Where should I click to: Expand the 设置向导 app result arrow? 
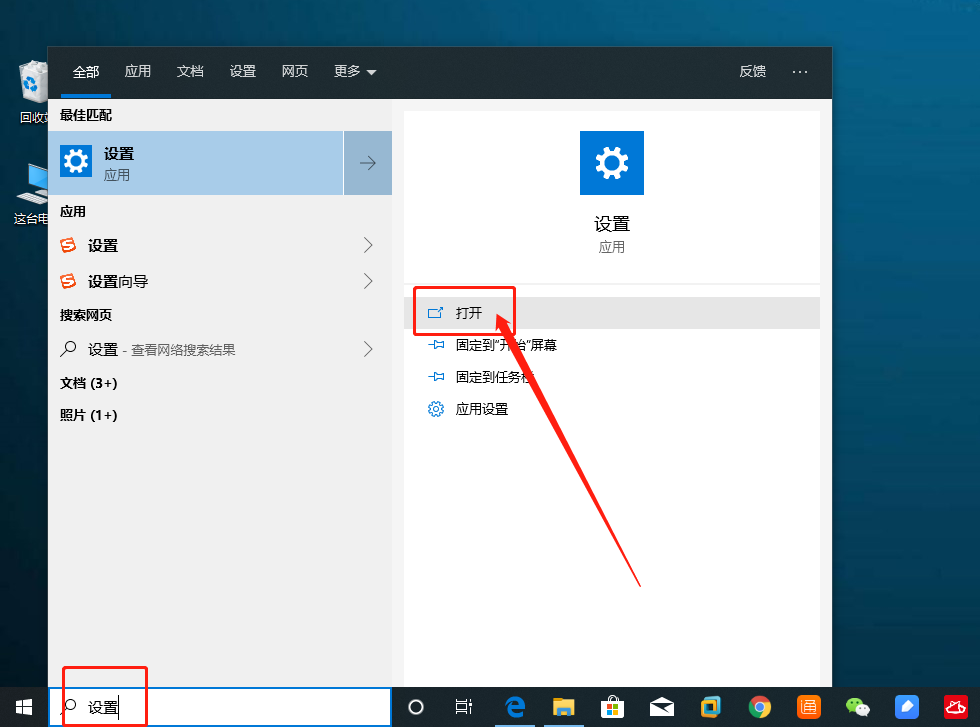tap(368, 281)
